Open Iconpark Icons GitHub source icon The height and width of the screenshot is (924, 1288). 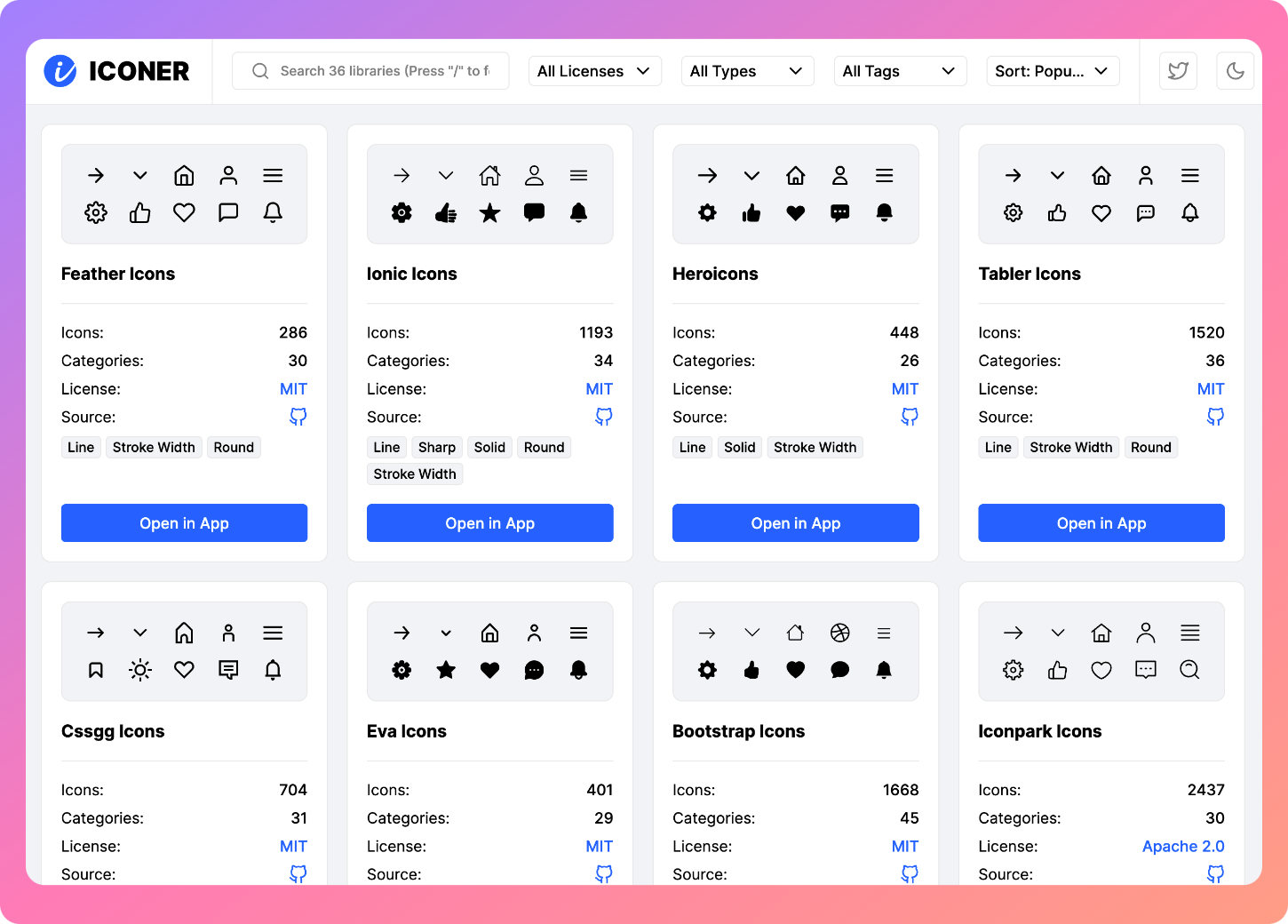(1215, 874)
